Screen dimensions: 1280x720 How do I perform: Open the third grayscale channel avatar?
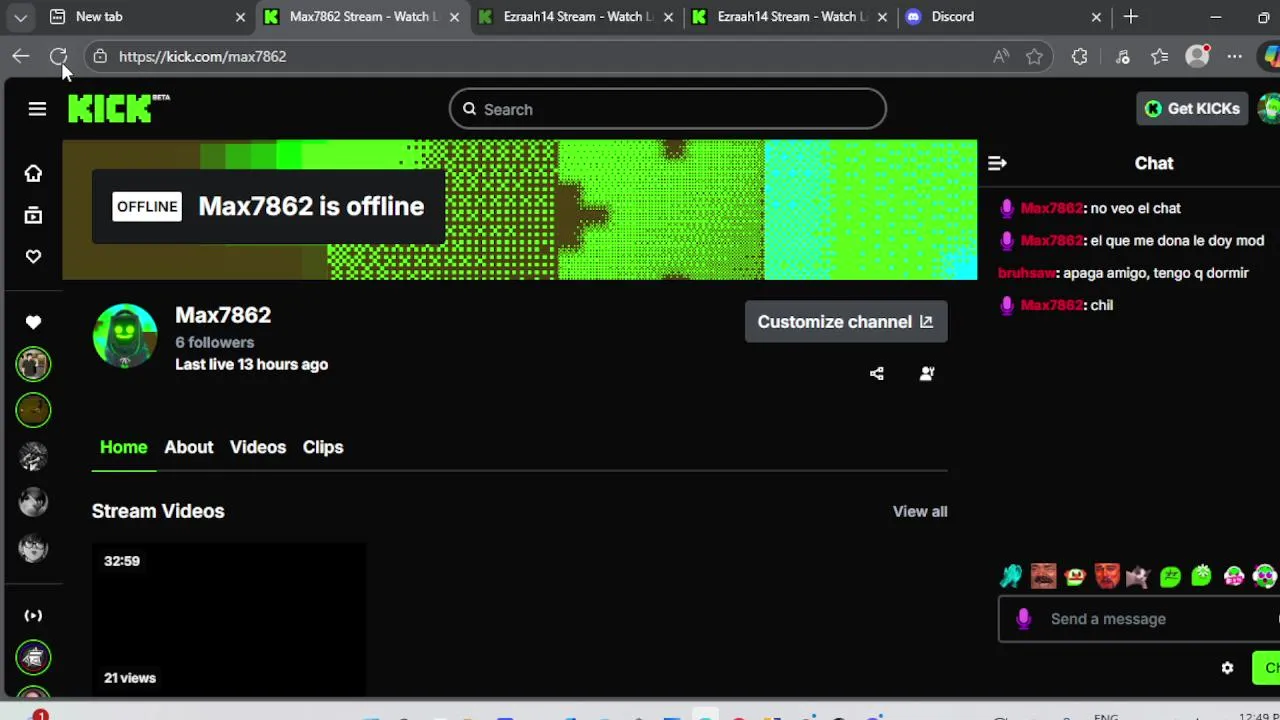click(33, 457)
